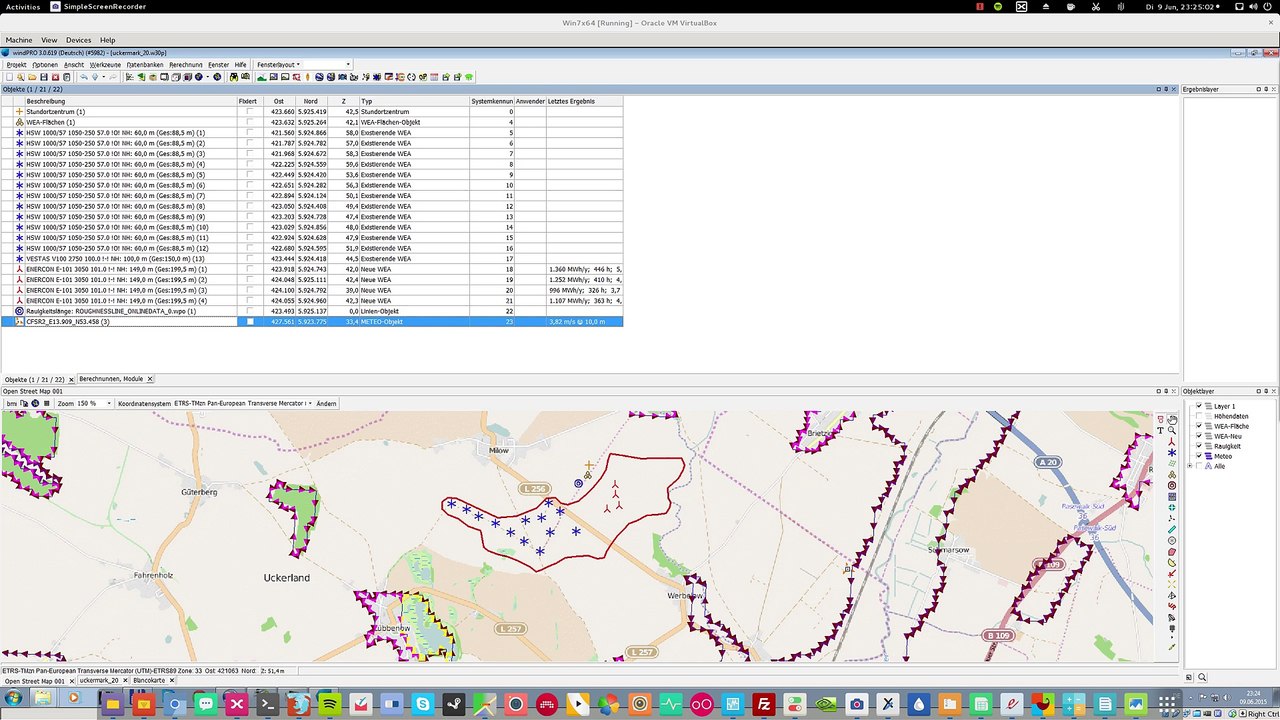This screenshot has width=1280, height=720.
Task: Check Fixiert box for CFSR2_E13.909_N53.458 row
Action: [x=250, y=322]
